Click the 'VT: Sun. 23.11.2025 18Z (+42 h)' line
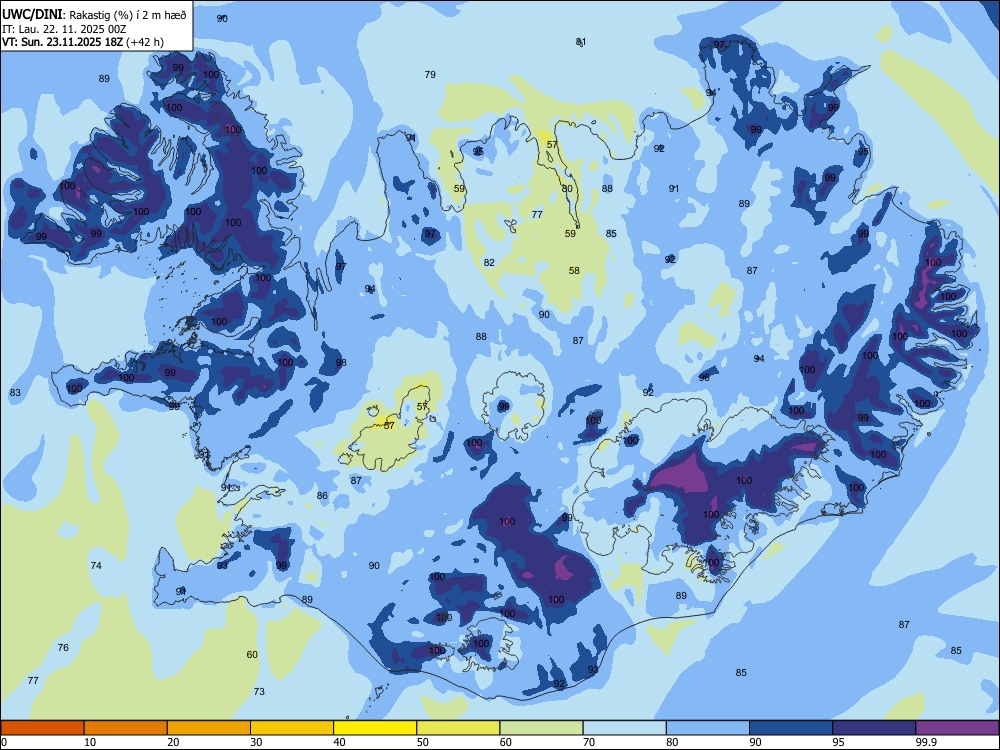1000x750 pixels. point(83,42)
